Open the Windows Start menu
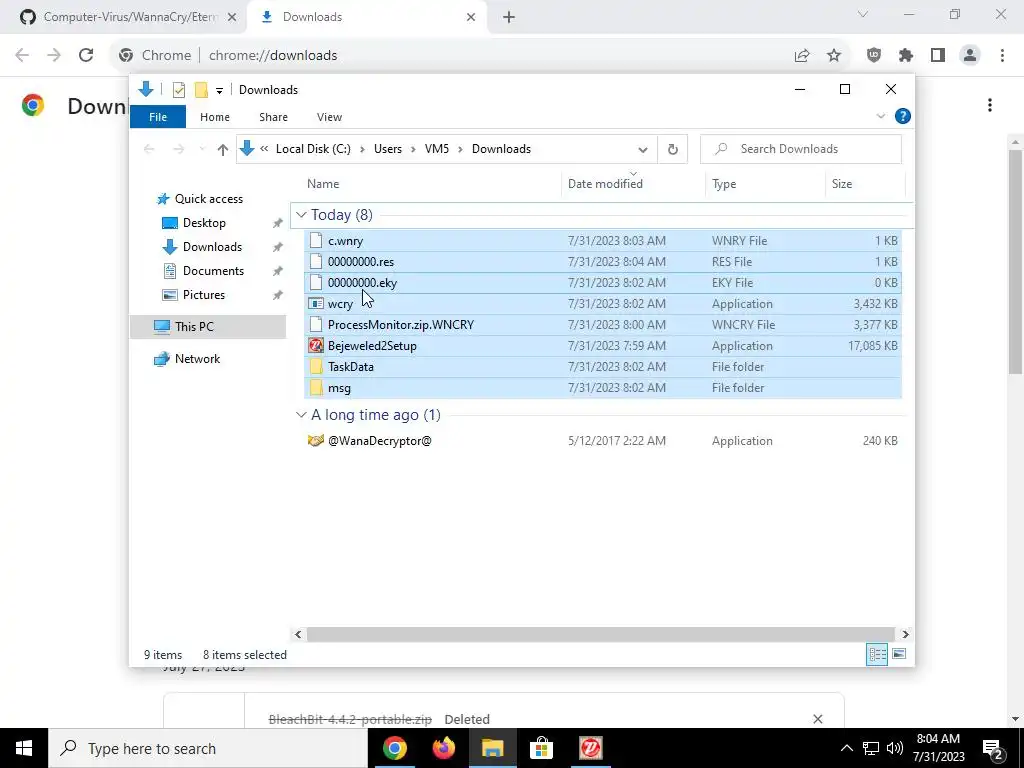 pos(24,748)
